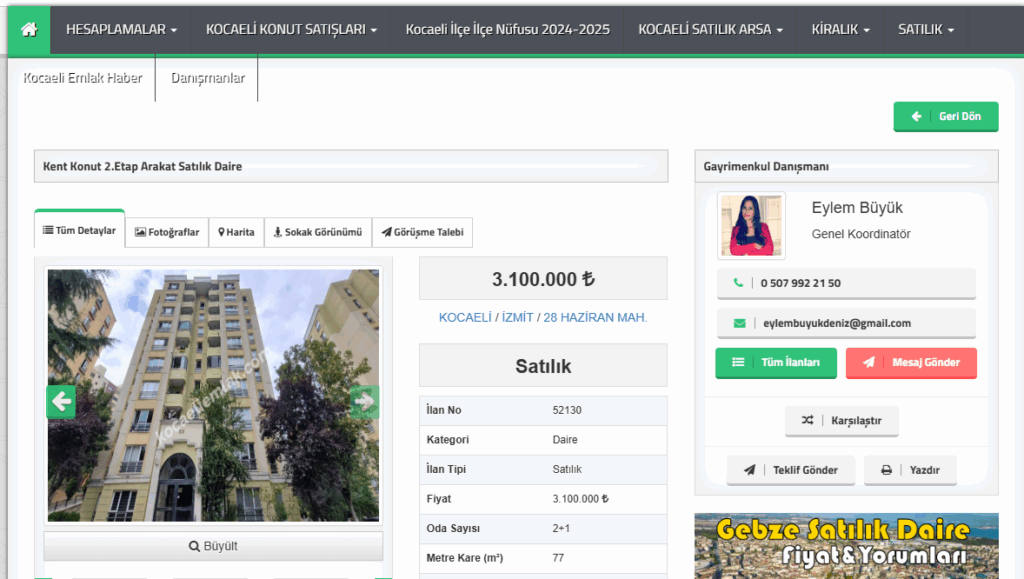
Task: Click the phone icon beside 0 507 992 21 50
Action: coord(739,283)
